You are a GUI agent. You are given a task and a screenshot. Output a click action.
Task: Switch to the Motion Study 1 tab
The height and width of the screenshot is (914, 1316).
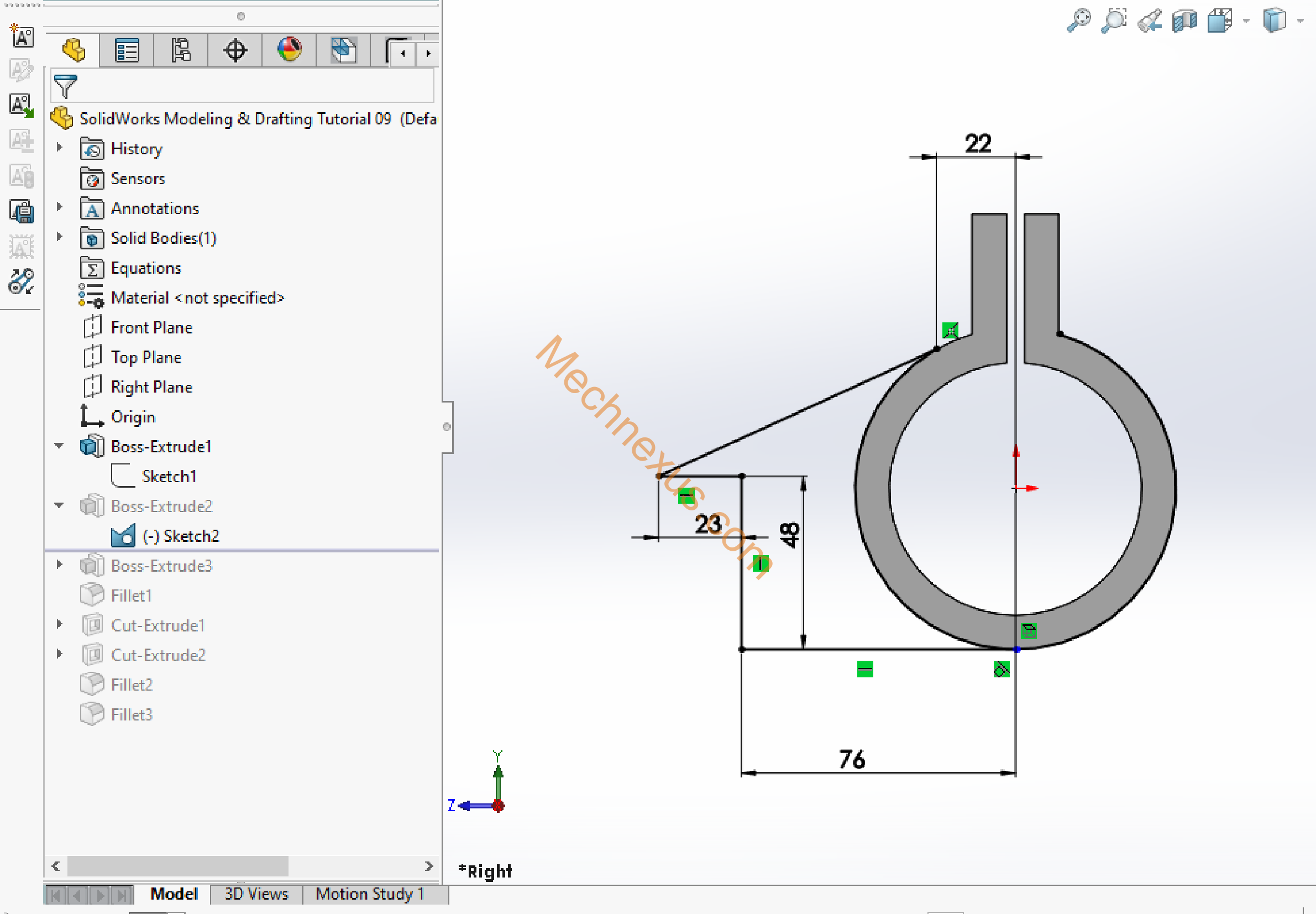[x=369, y=894]
